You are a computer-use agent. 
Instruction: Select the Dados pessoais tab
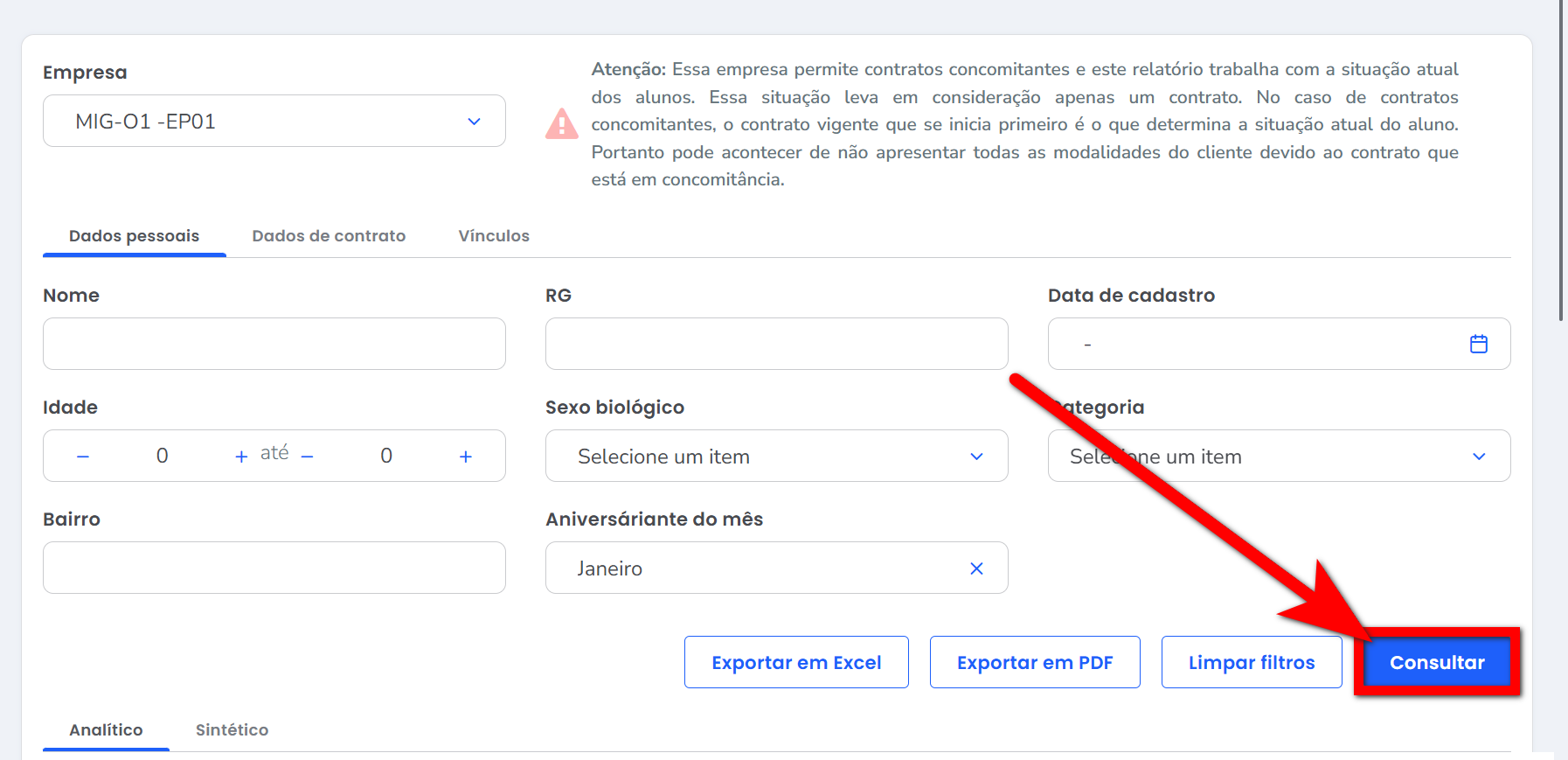click(x=134, y=236)
